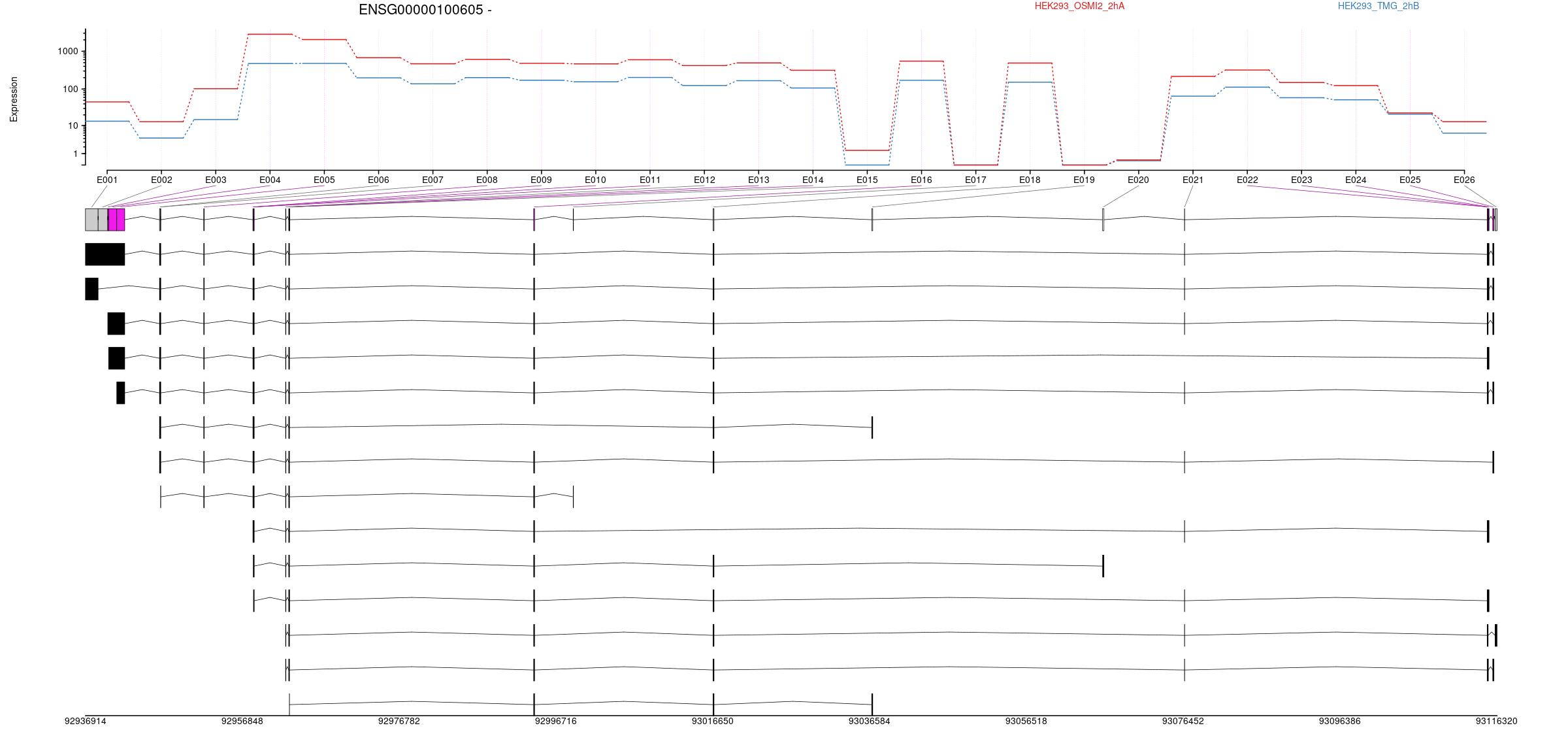The width and height of the screenshot is (1568, 732).
Task: Select the HEK293_TMG_2hB legend label
Action: 1379,6
